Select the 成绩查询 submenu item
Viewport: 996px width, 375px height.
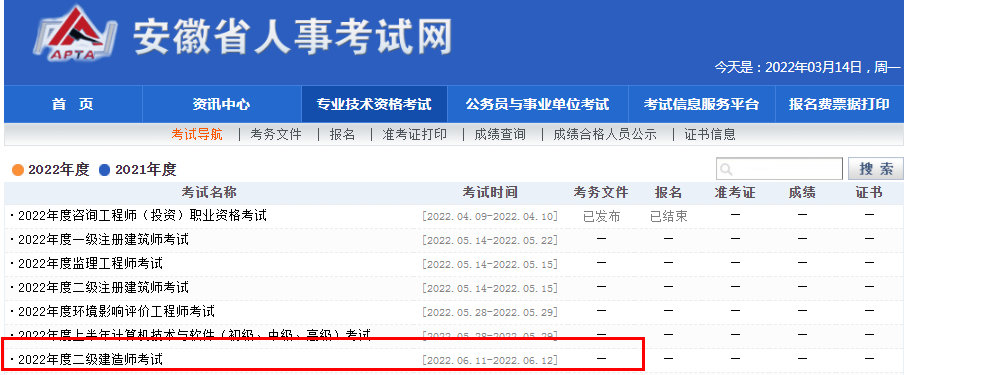[x=500, y=135]
